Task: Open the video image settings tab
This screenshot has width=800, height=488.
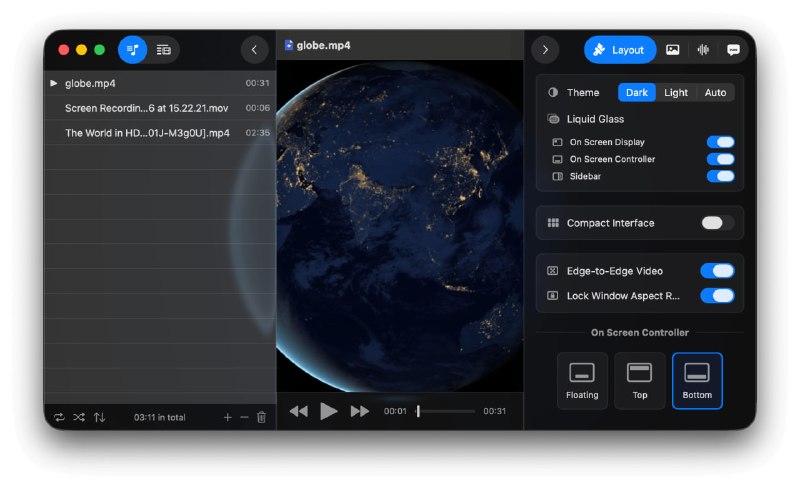Action: [672, 50]
